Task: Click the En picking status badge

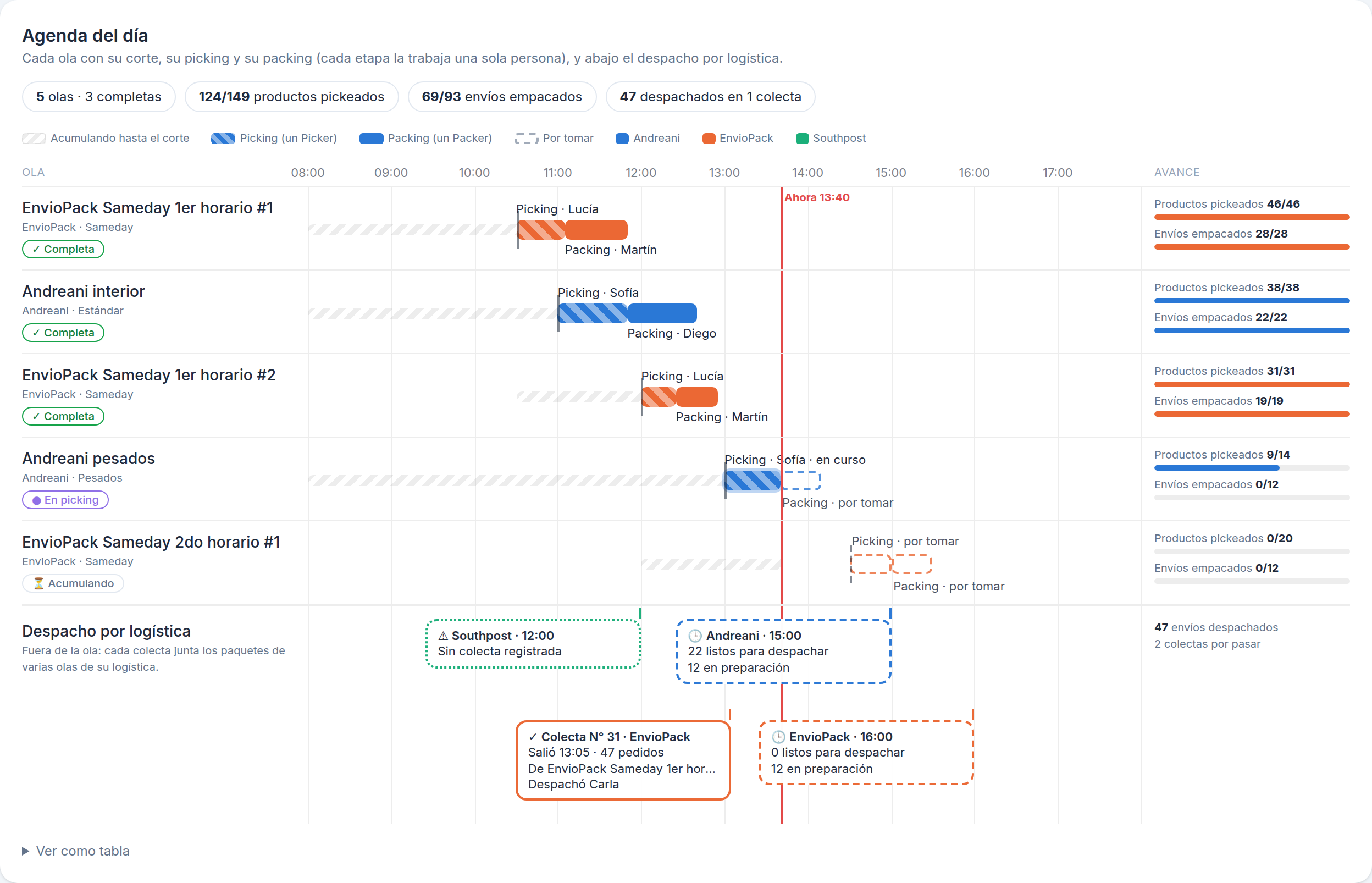Action: click(65, 500)
